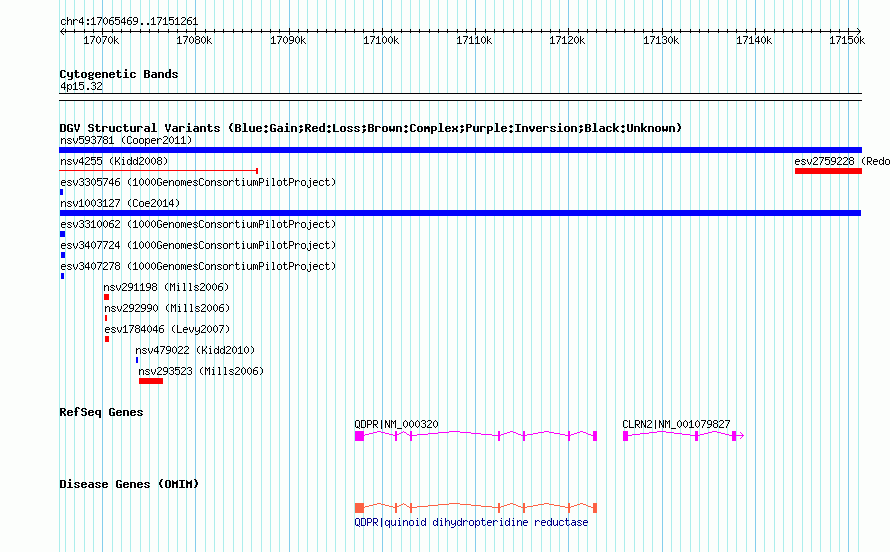Click the chr4:17065469..17151261 position label
Image resolution: width=890 pixels, height=552 pixels.
coord(129,22)
